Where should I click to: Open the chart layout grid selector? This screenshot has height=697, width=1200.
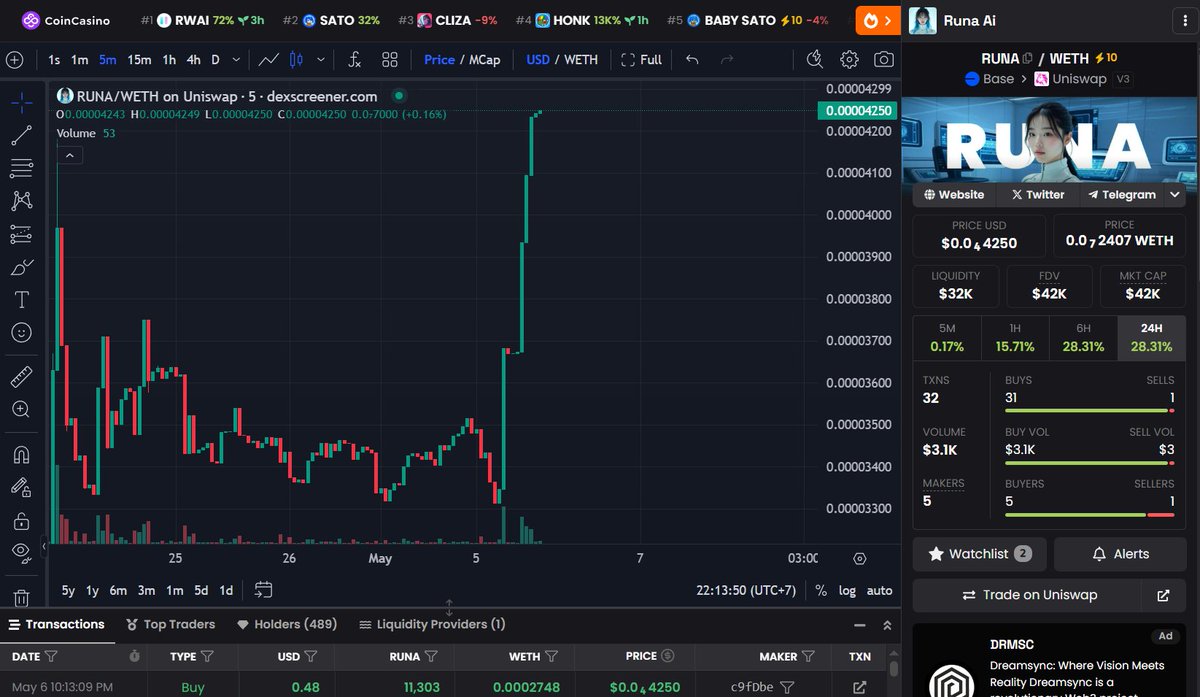(390, 60)
